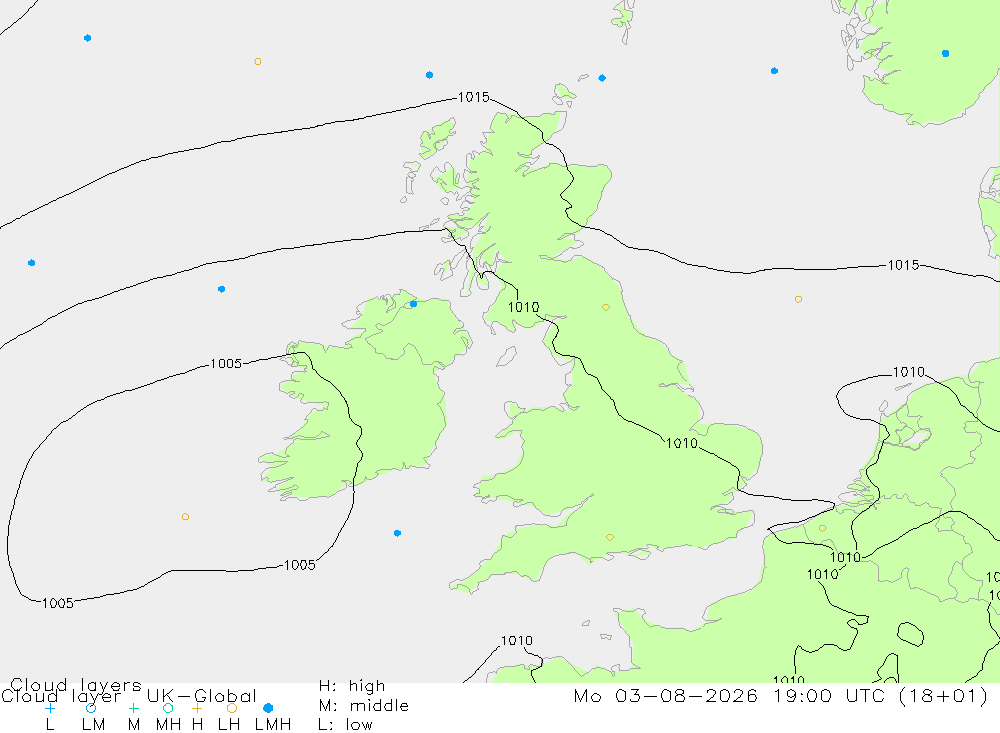Select the orange circle on the Belgian coast
Viewport: 1000px width, 733px height.
pyautogui.click(x=822, y=528)
